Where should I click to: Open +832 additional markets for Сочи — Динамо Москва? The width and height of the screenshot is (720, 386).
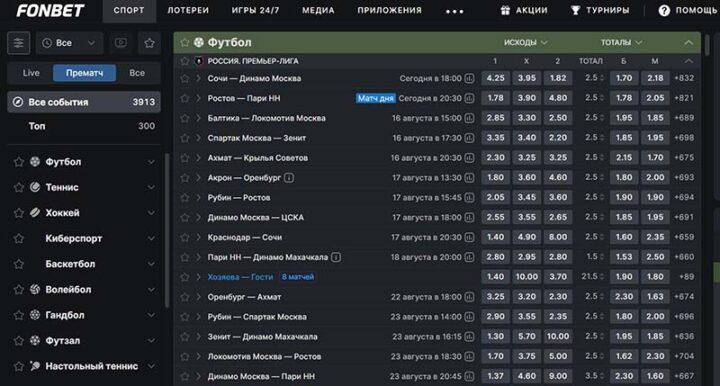684,78
